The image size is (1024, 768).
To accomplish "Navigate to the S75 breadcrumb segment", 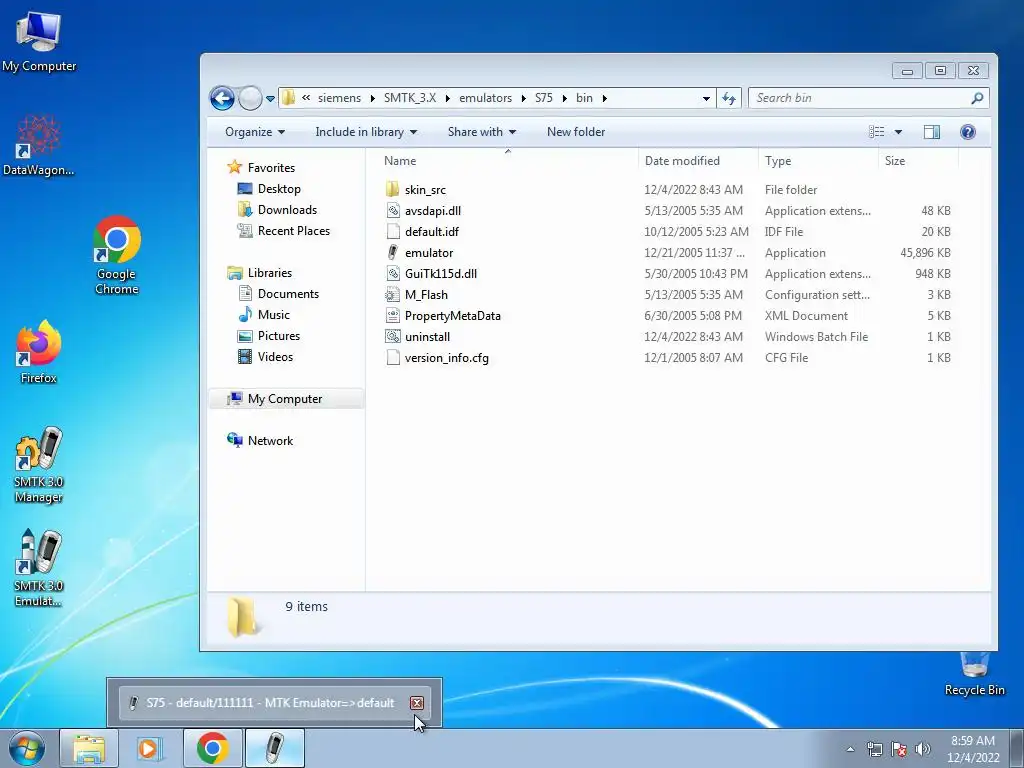I will [543, 98].
